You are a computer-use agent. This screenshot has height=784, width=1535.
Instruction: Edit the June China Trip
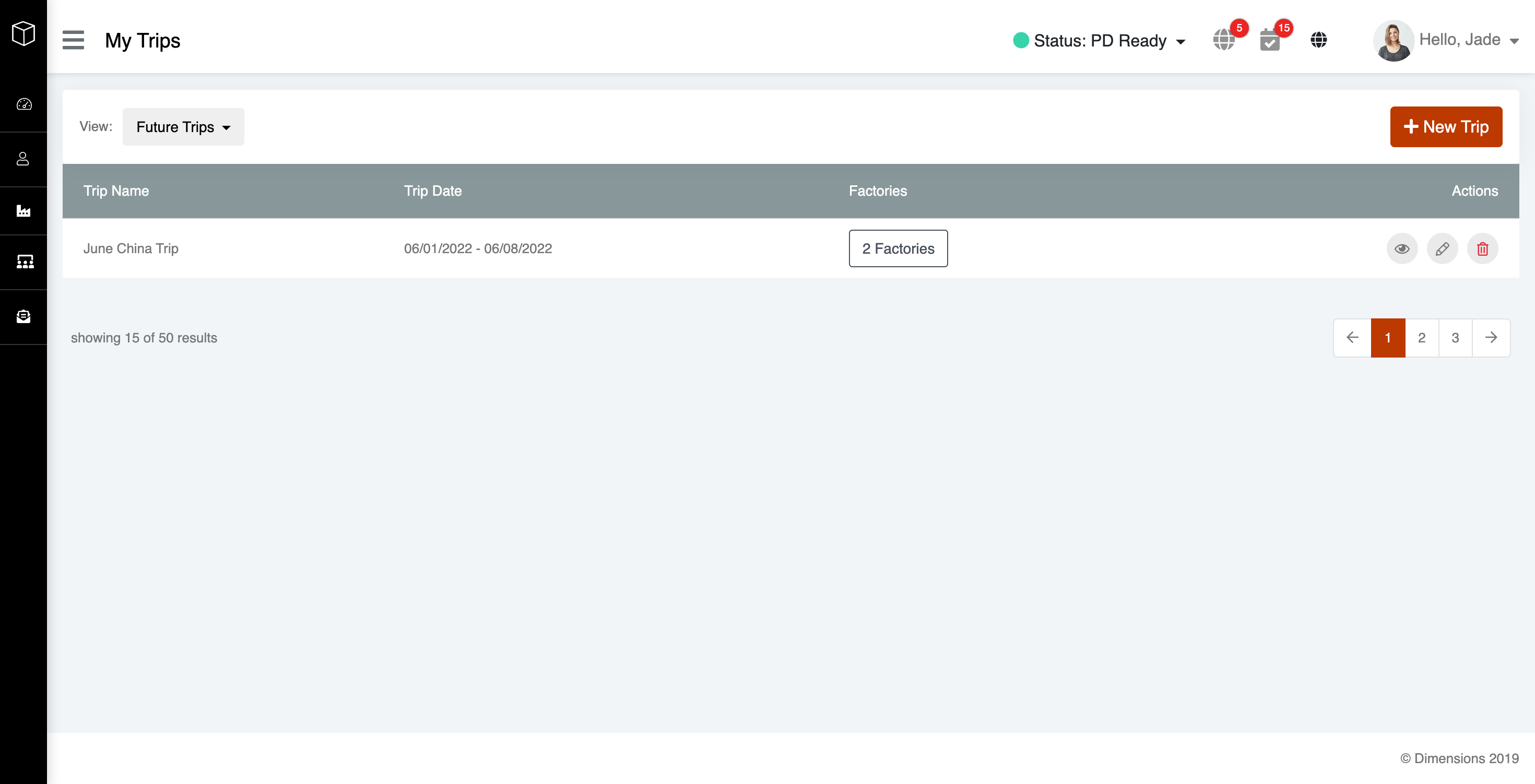(1442, 248)
